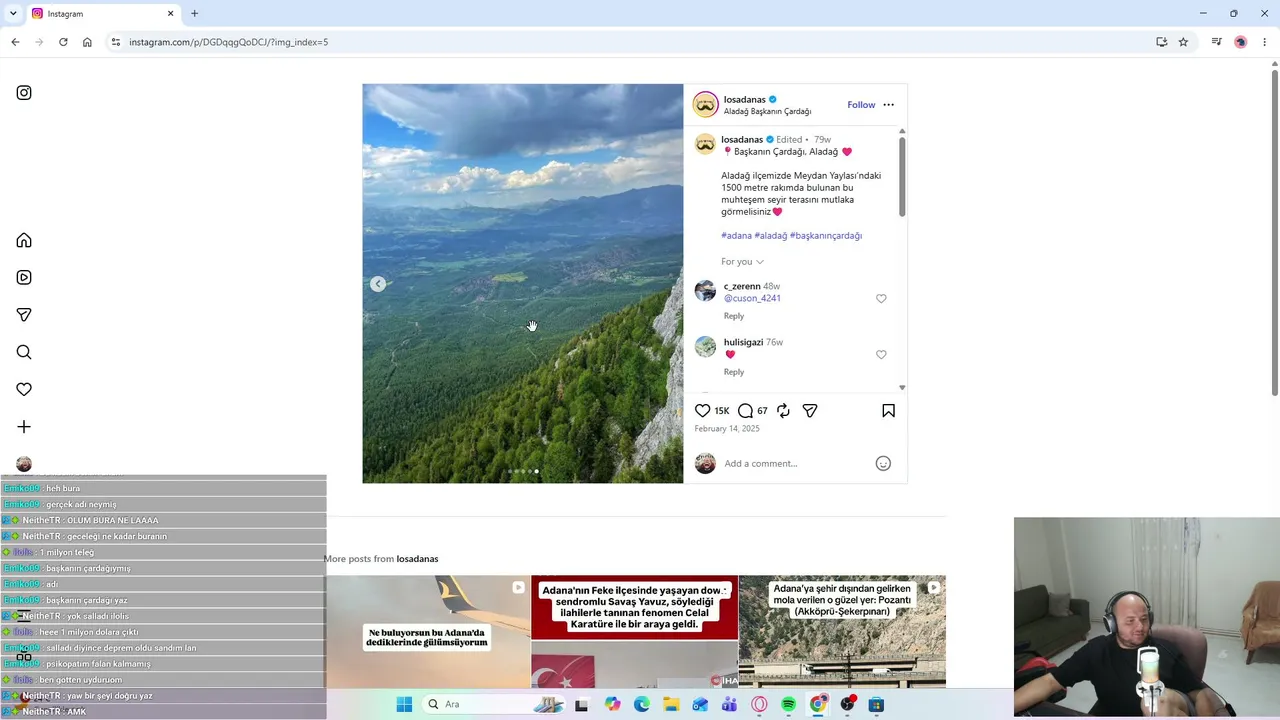
Task: Click the address bar URL
Action: 229,42
